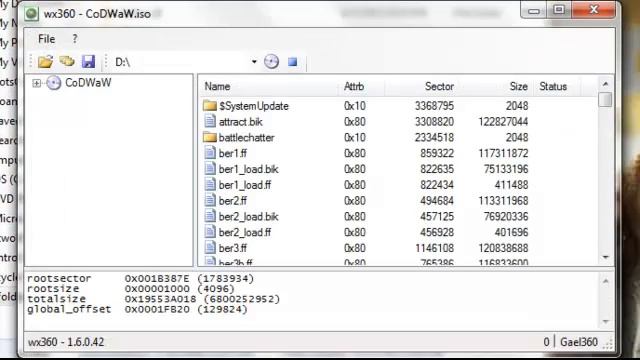The height and width of the screenshot is (360, 640).
Task: Maximize the wx360 window
Action: coord(559,10)
